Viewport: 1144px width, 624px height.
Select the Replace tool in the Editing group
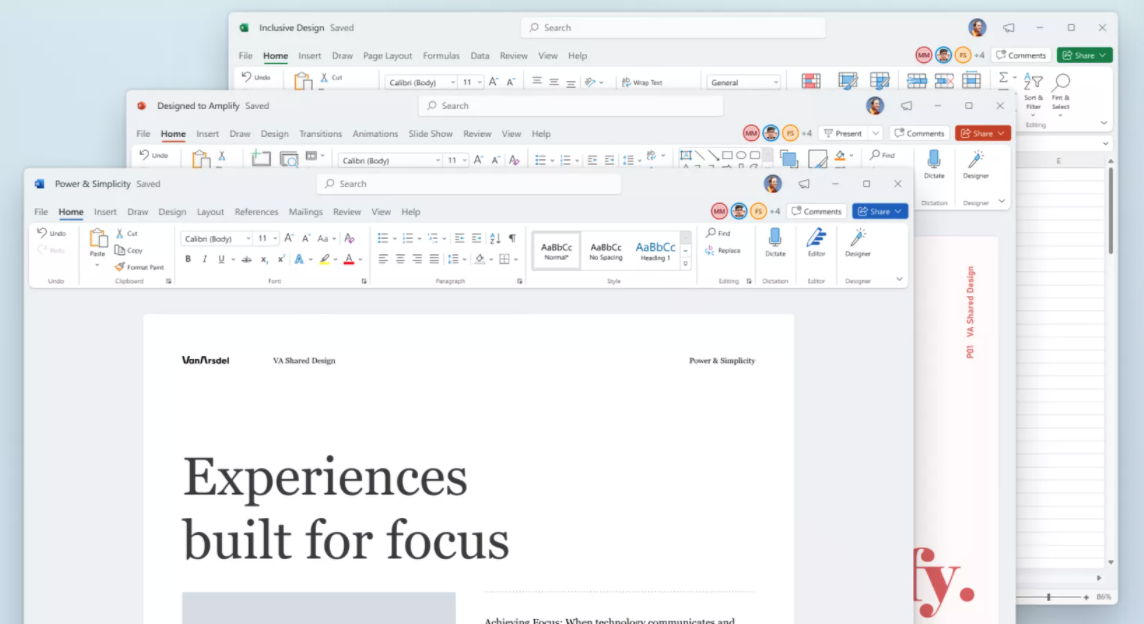coord(727,249)
